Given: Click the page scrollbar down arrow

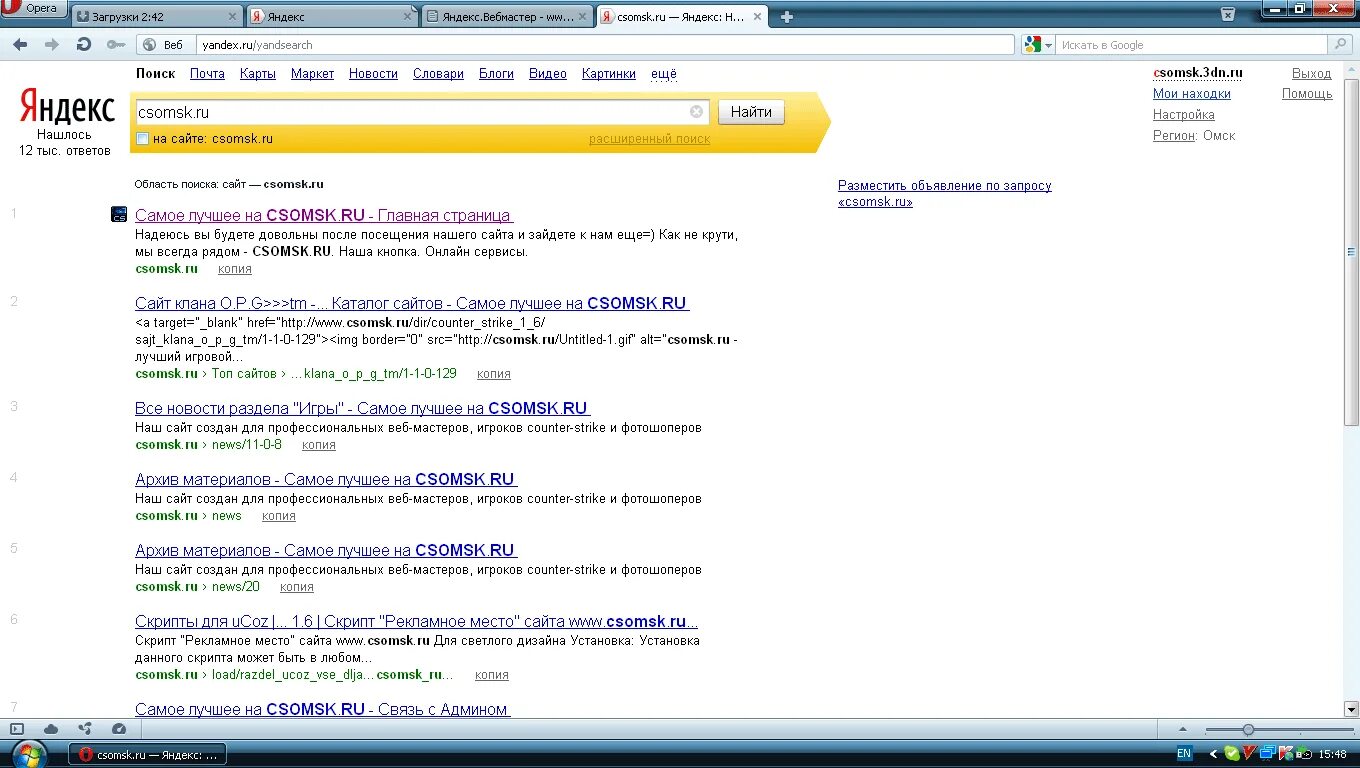Looking at the screenshot, I should click(1352, 709).
